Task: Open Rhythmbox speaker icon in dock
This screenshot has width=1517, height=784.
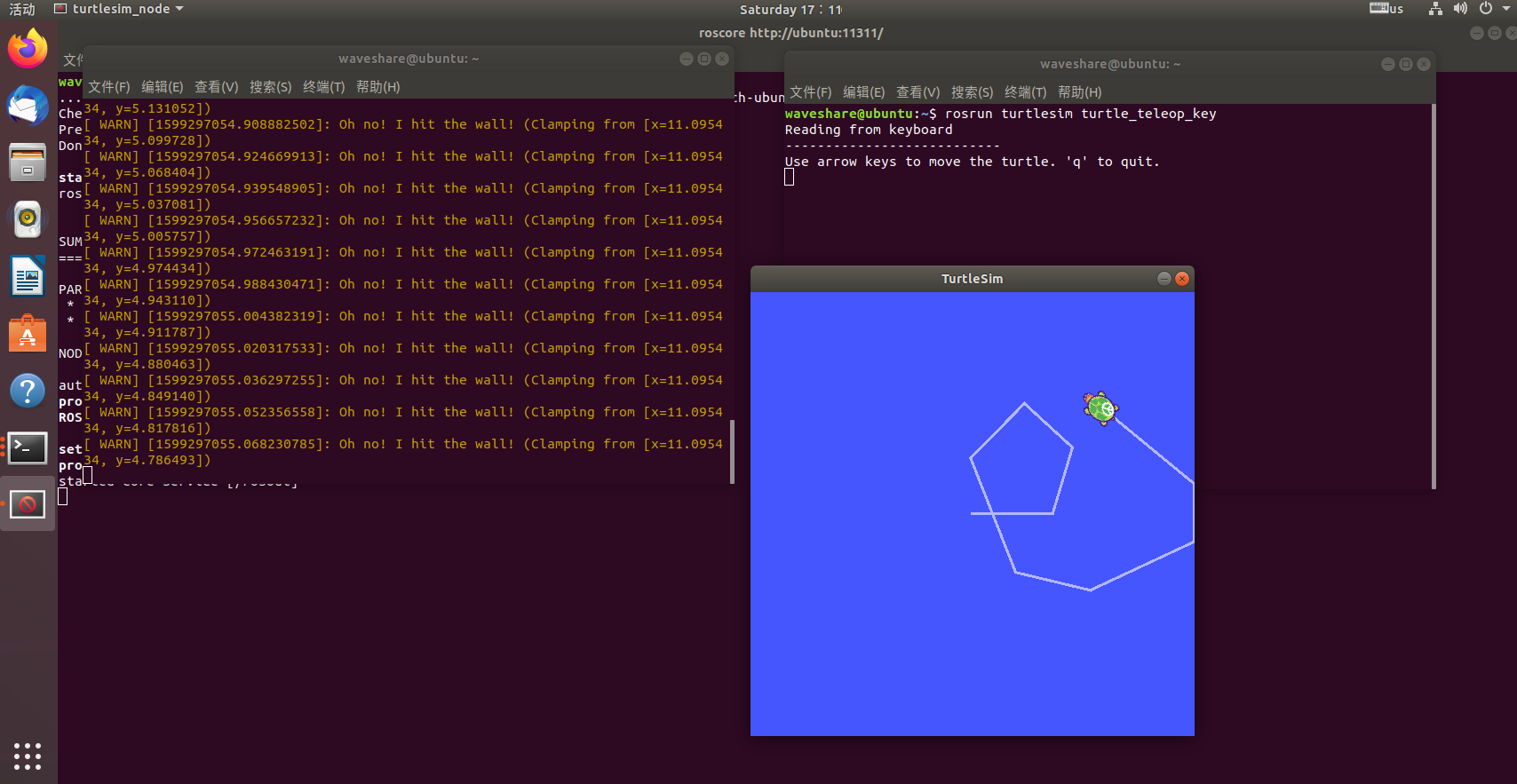Action: 28,219
